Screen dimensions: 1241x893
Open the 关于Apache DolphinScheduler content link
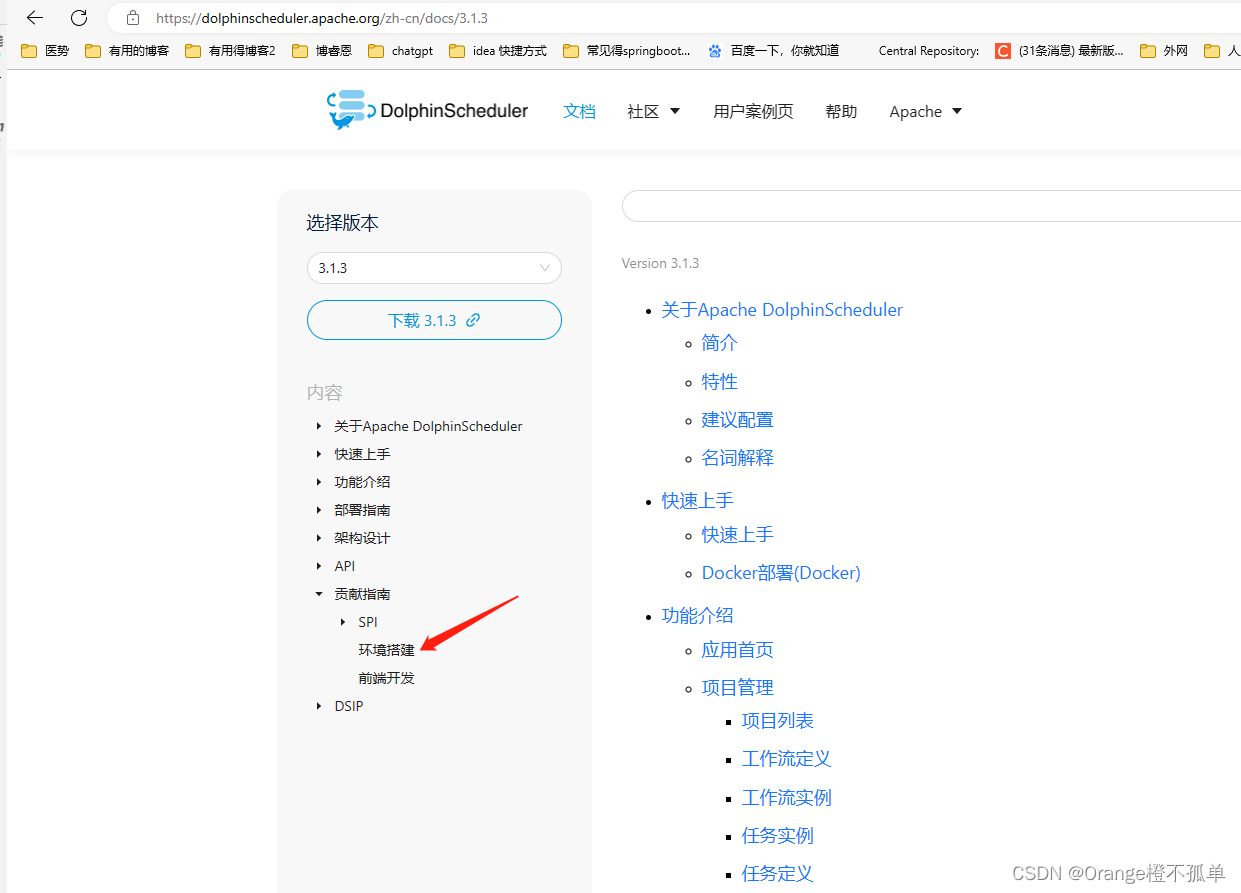coord(782,310)
